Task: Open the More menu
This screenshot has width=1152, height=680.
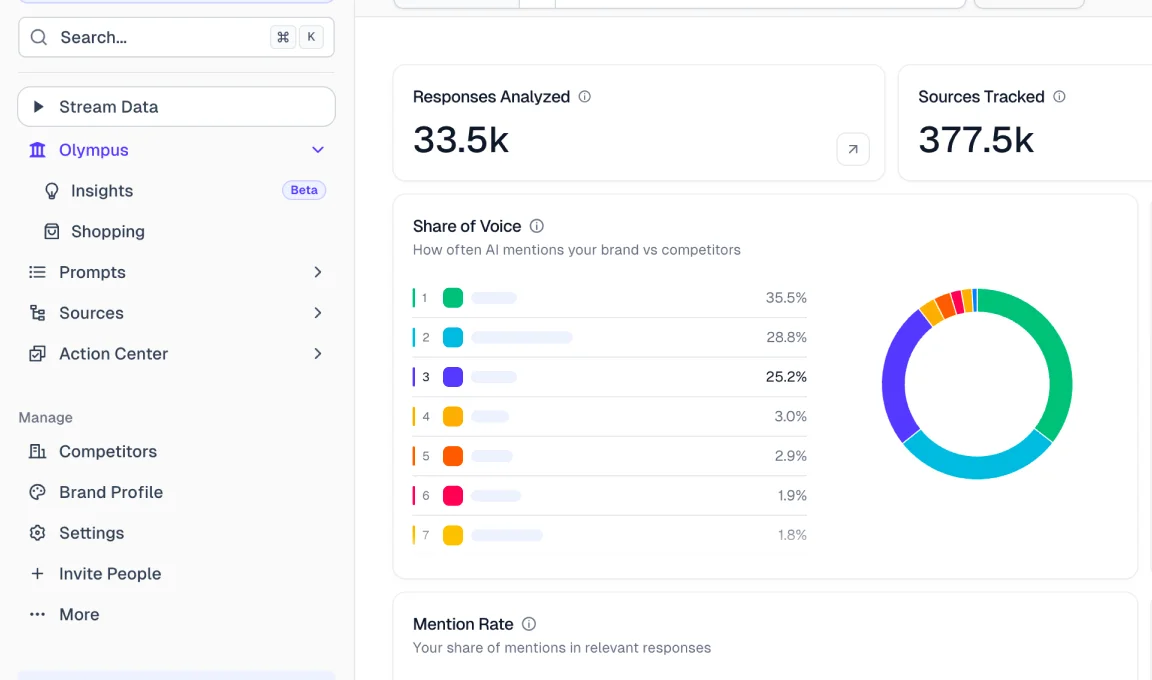Action: [78, 615]
